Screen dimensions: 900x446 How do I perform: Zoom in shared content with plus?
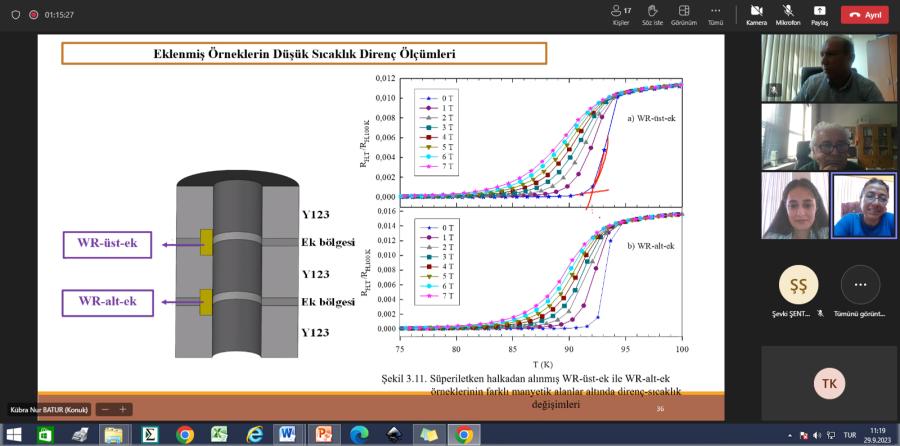(123, 409)
